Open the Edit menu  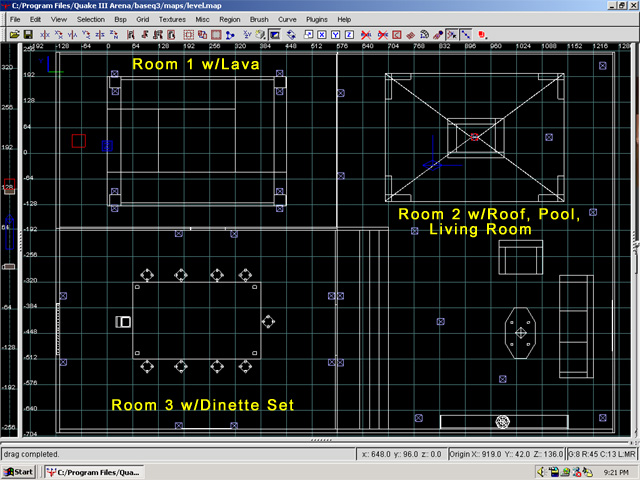coord(35,19)
